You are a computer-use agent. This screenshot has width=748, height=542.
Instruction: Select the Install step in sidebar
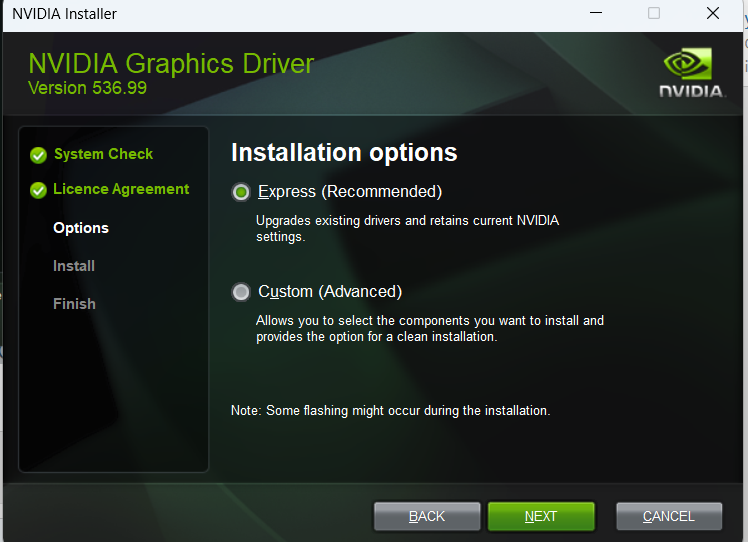tap(74, 266)
